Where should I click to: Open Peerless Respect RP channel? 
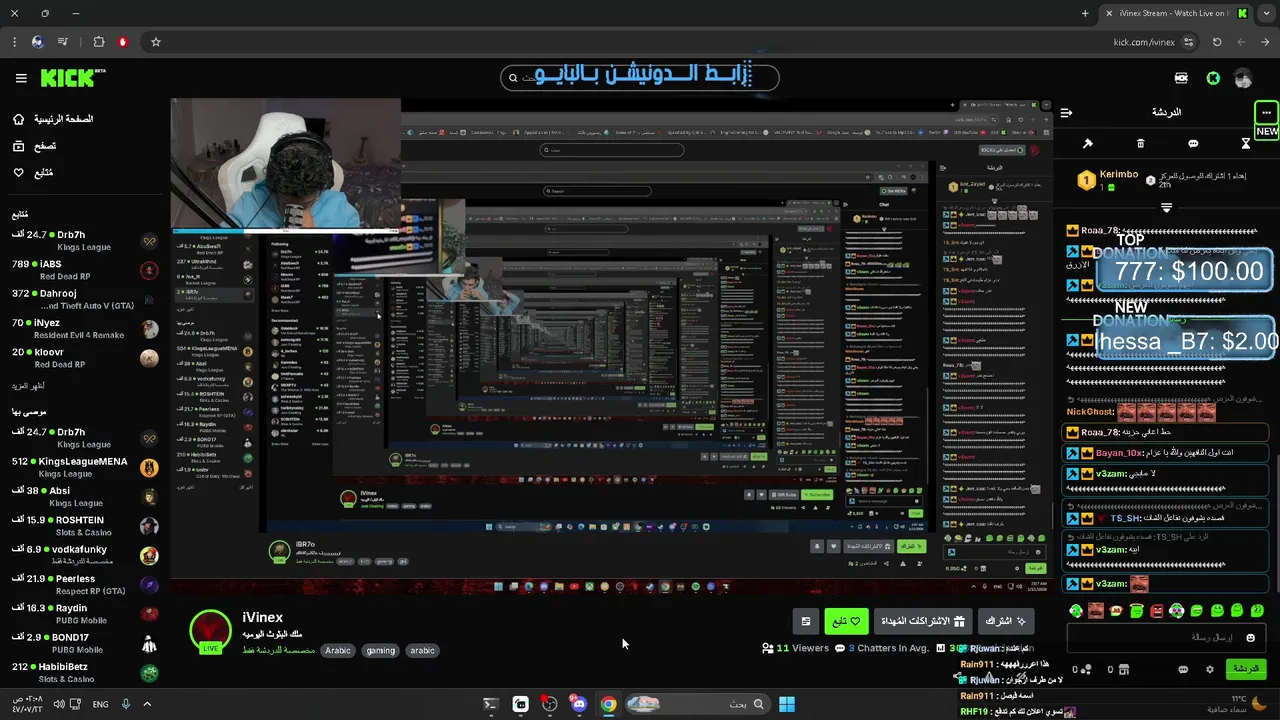tap(84, 585)
